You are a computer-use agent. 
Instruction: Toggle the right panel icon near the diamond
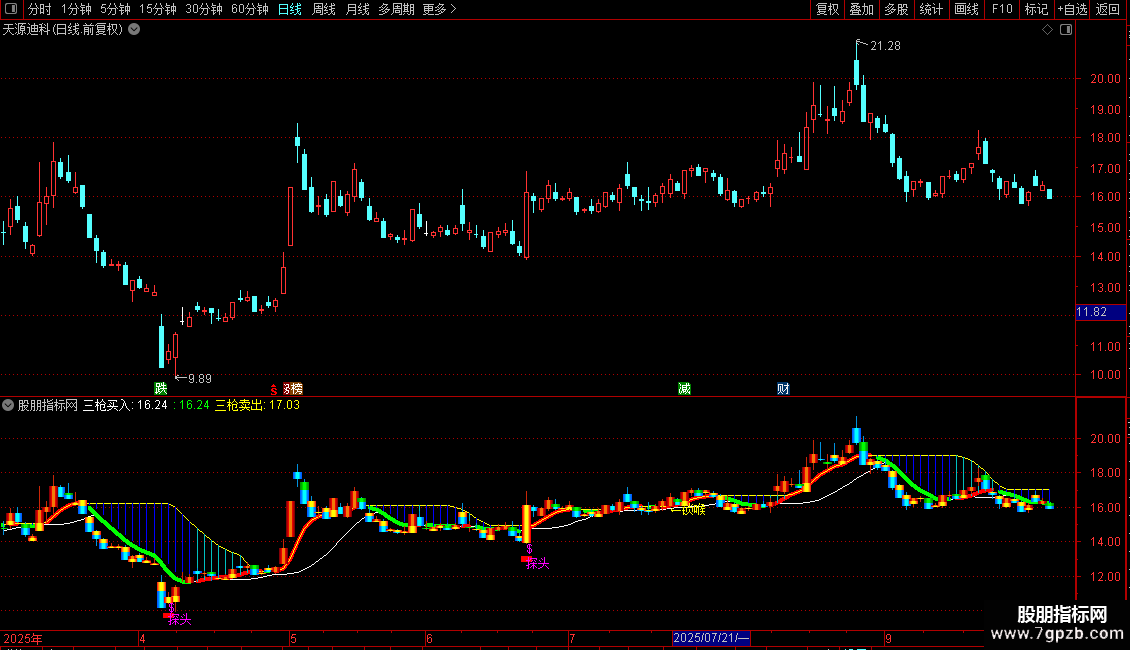(1066, 30)
